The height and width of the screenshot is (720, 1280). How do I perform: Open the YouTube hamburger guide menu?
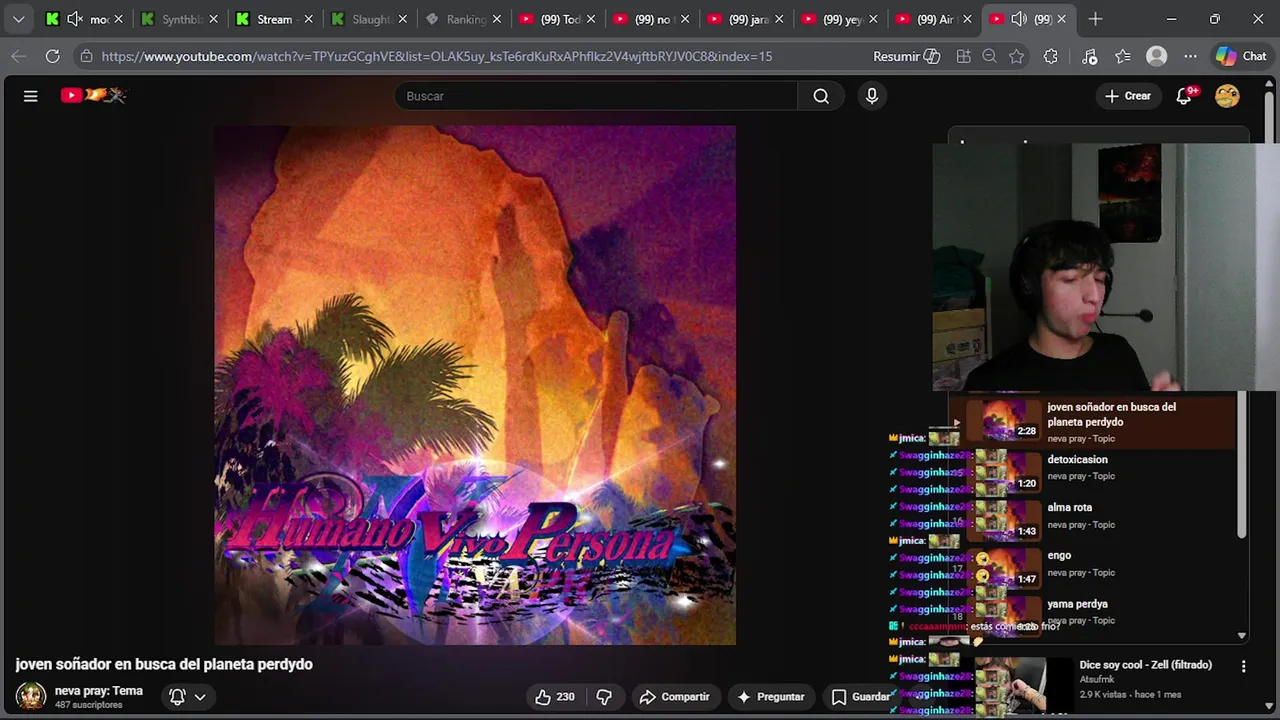[x=31, y=96]
